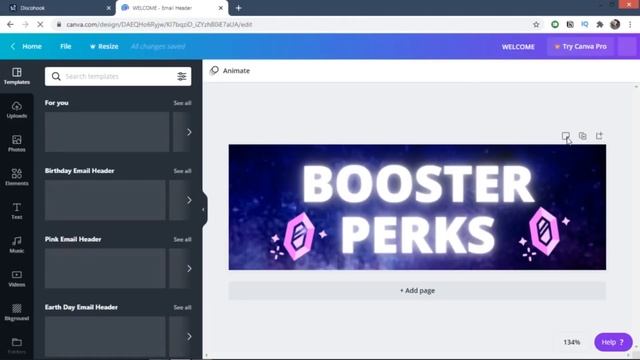Screen dimensions: 640x360
Task: Close the WELCOME Email Header tab
Action: [221, 8]
